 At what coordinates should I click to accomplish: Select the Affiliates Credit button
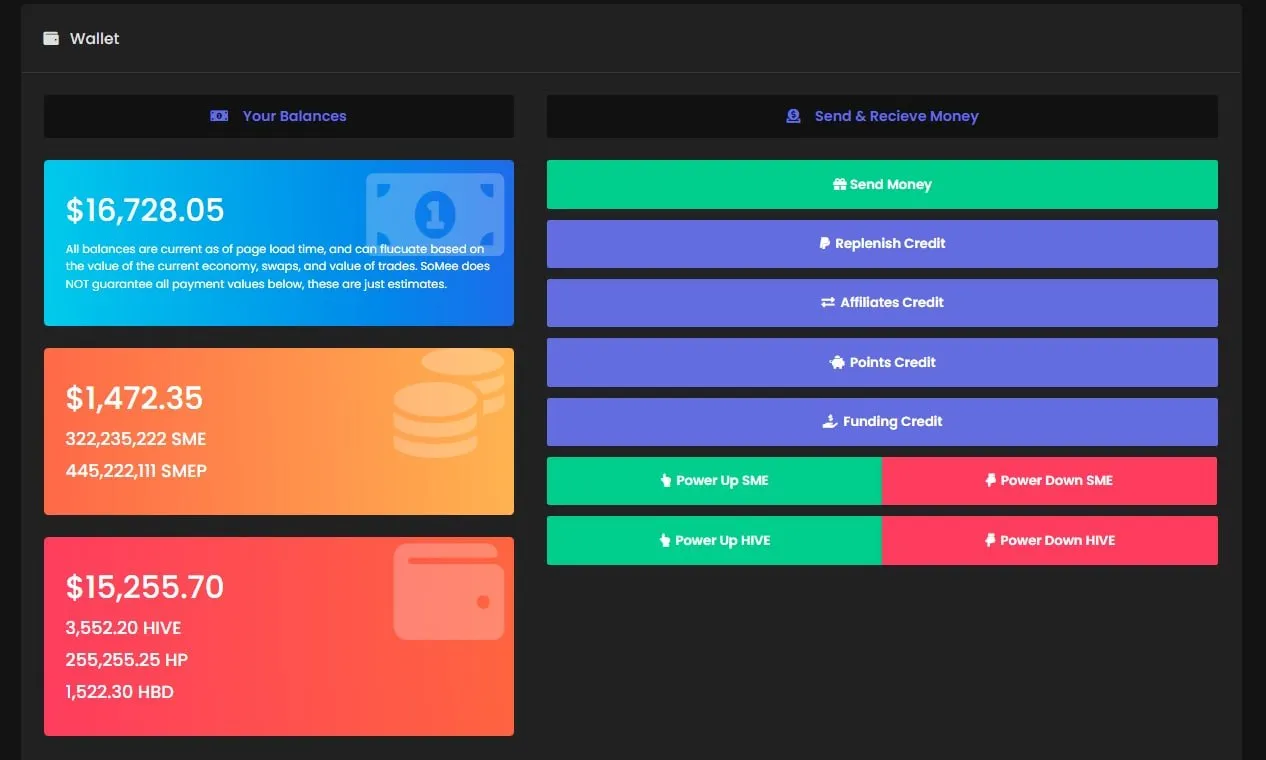click(x=882, y=303)
